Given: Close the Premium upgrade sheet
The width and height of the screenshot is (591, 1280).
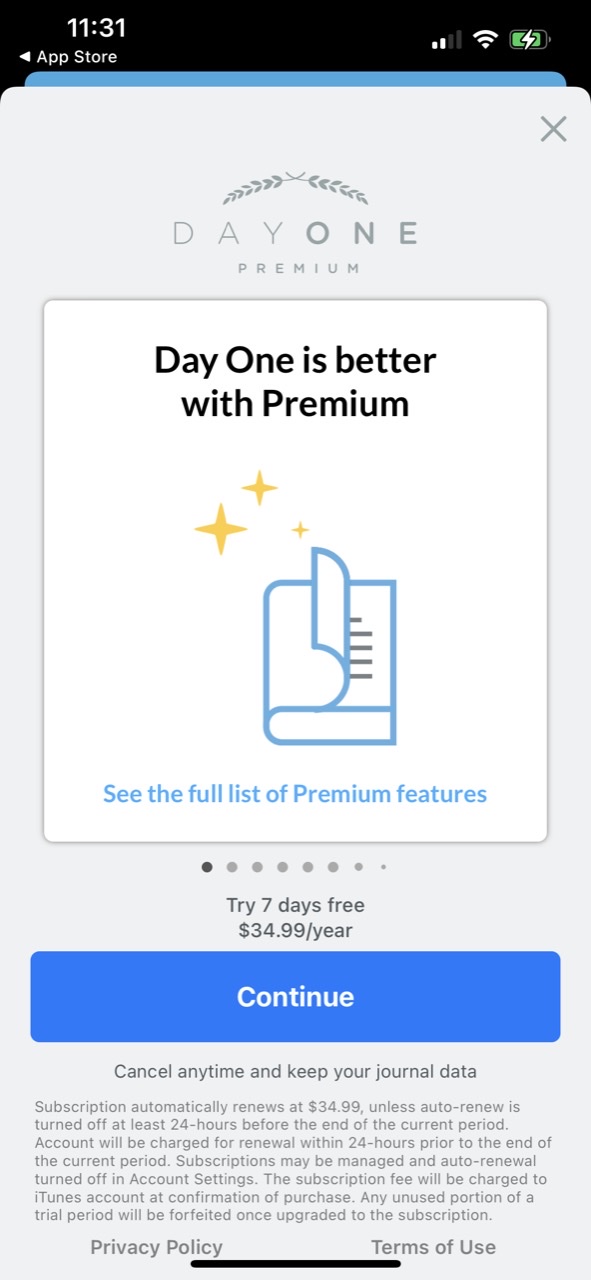Looking at the screenshot, I should pos(553,128).
